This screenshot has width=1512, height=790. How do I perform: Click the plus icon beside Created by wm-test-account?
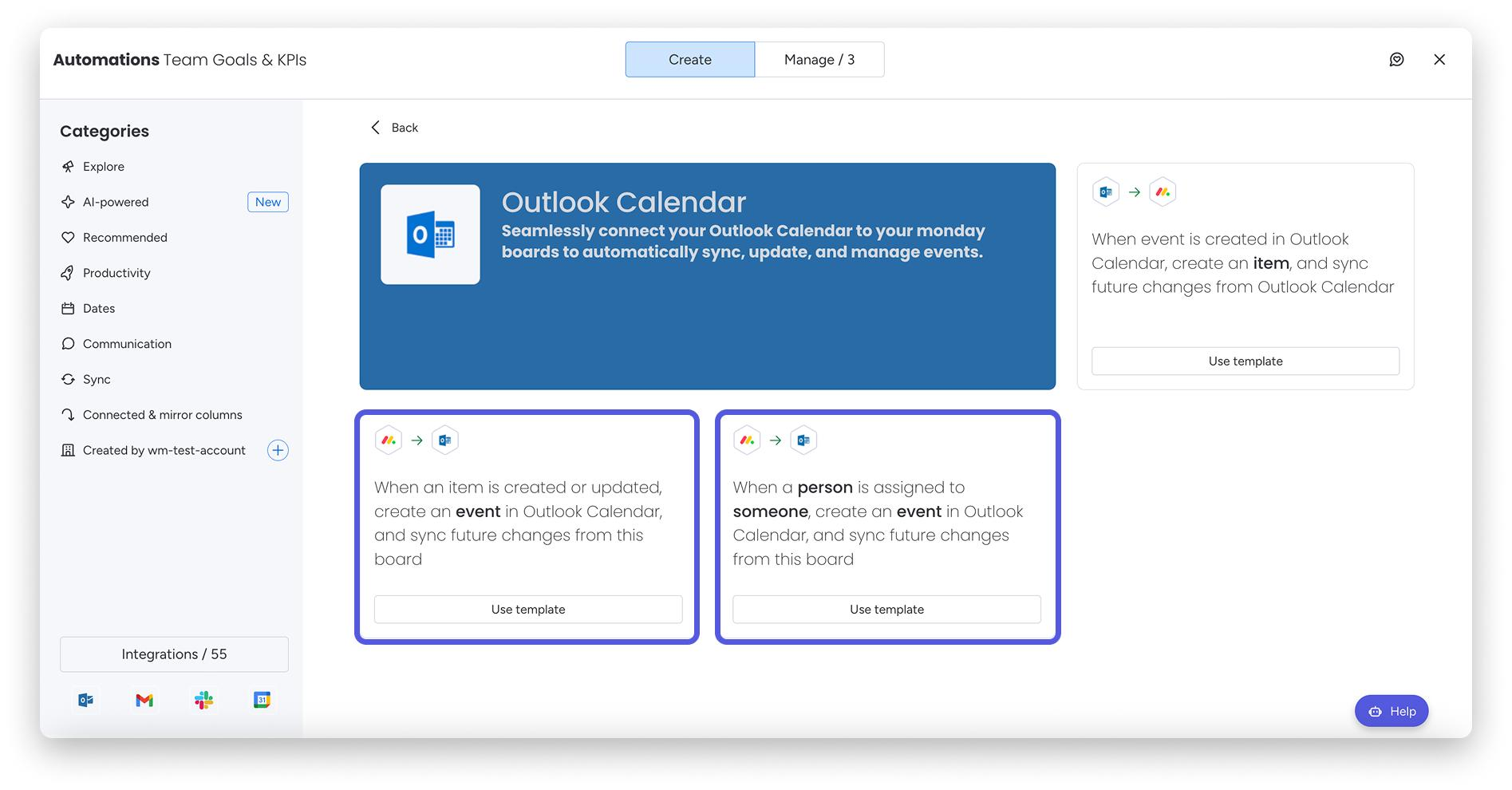(x=278, y=450)
